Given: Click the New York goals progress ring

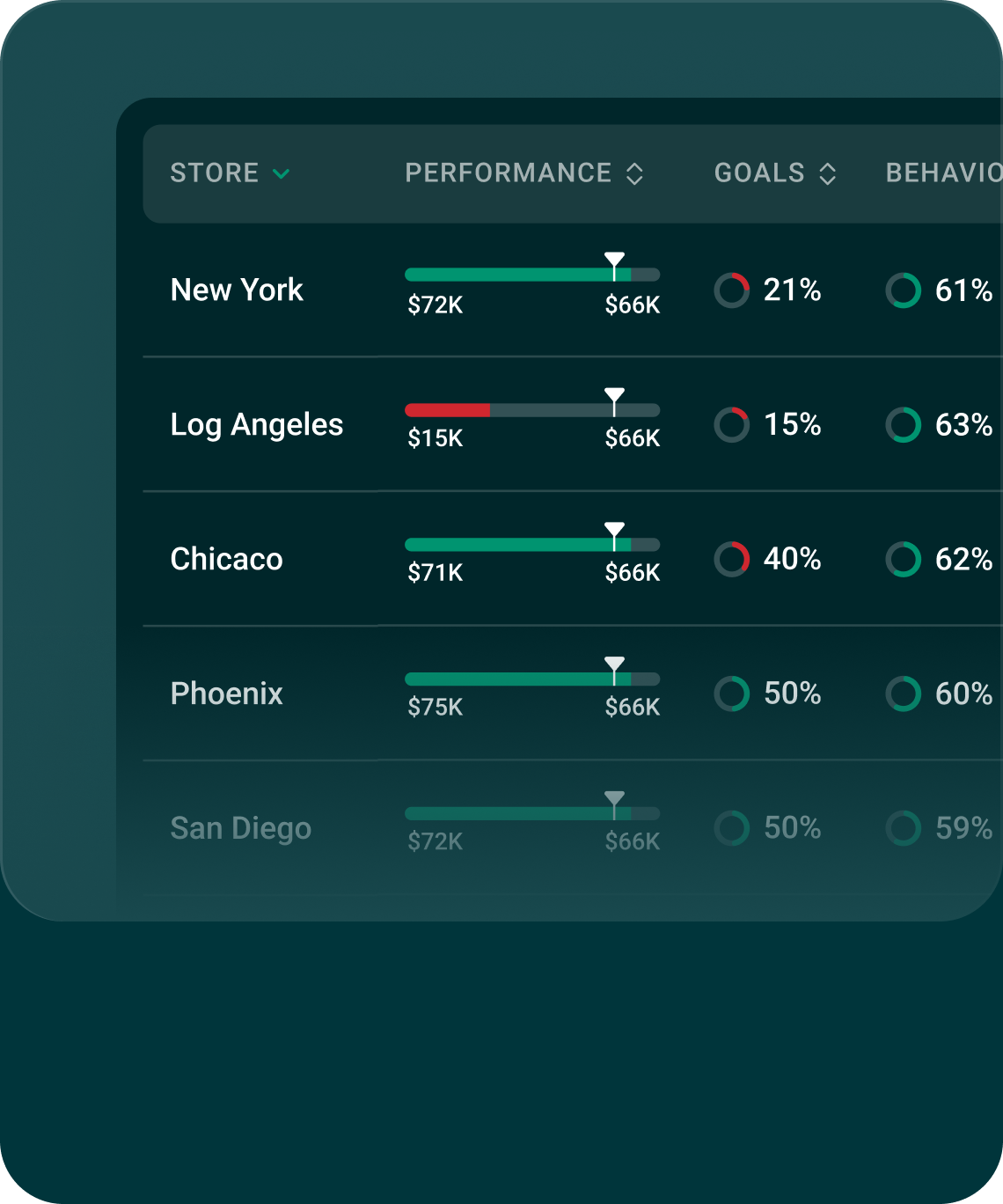Looking at the screenshot, I should tap(732, 289).
